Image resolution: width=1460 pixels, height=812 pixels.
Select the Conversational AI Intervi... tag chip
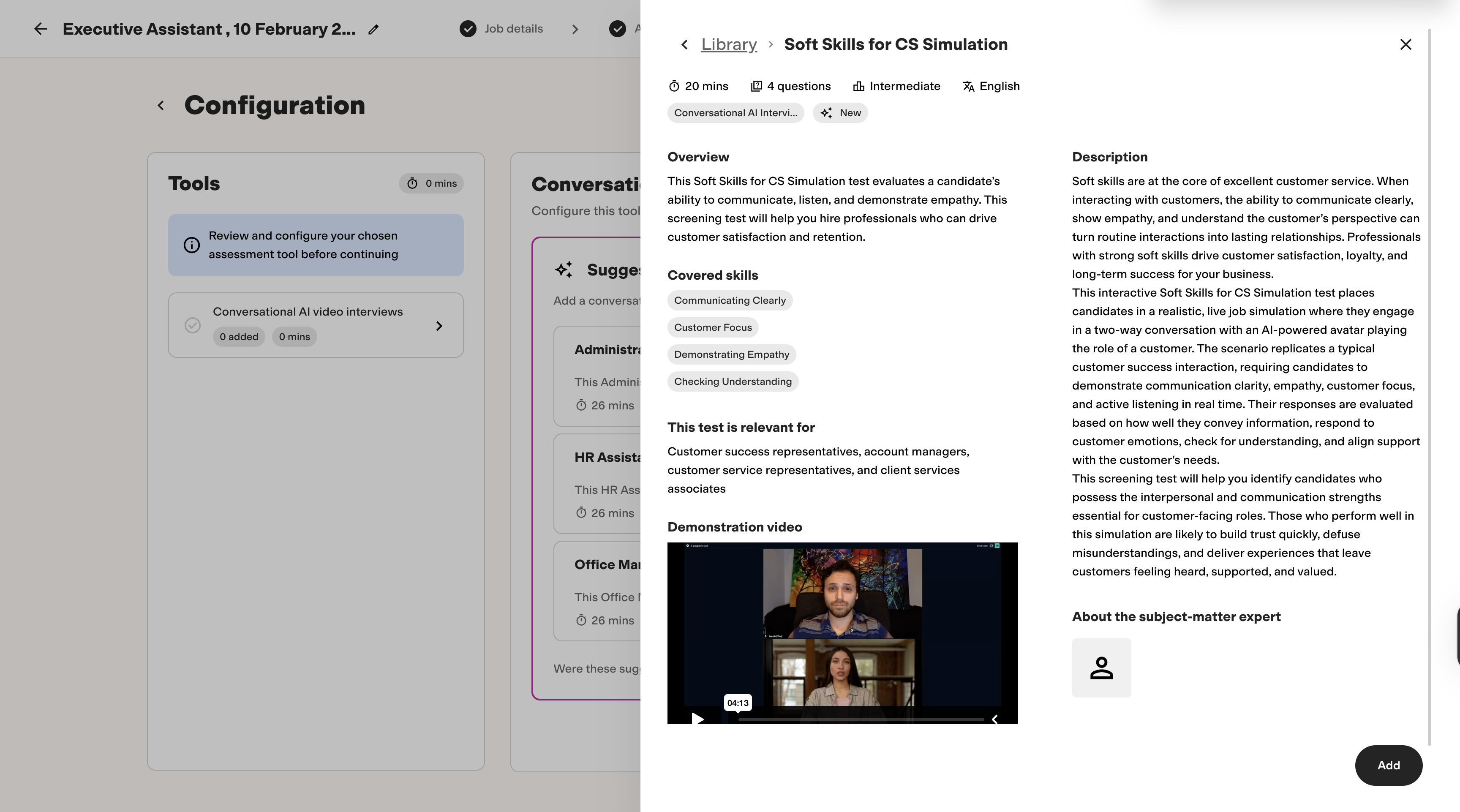pos(735,113)
